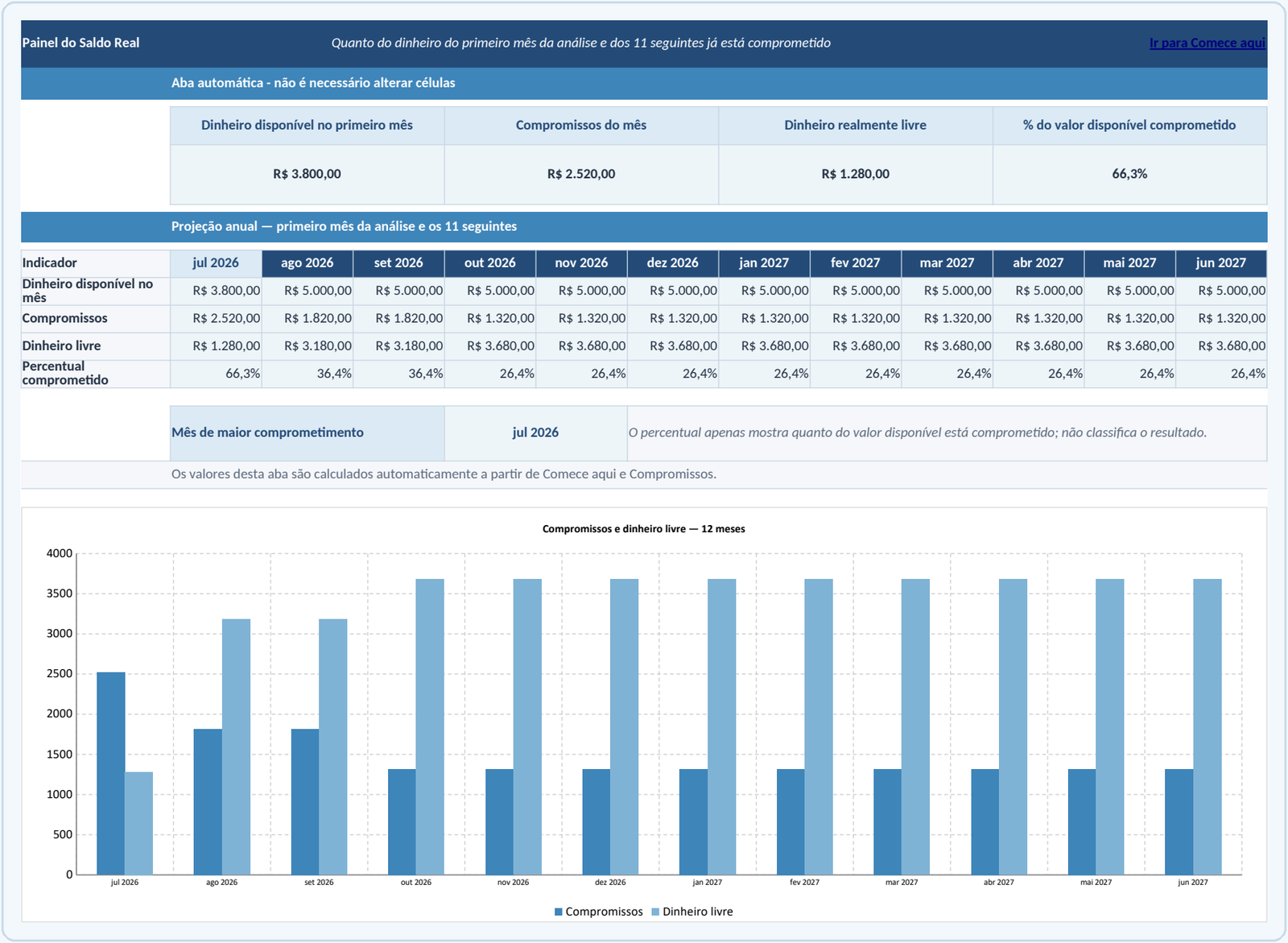Click the R$ 2.520,00 month commitments value

581,174
